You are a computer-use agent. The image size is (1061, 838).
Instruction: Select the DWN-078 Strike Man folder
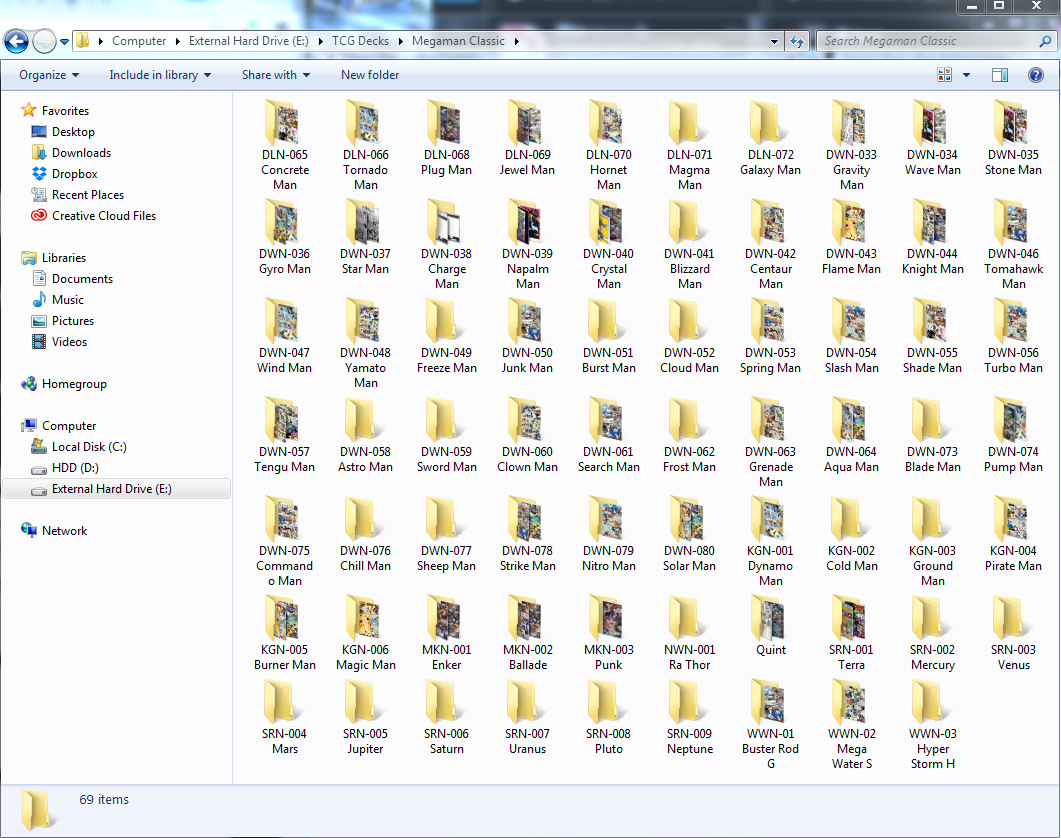pyautogui.click(x=528, y=533)
